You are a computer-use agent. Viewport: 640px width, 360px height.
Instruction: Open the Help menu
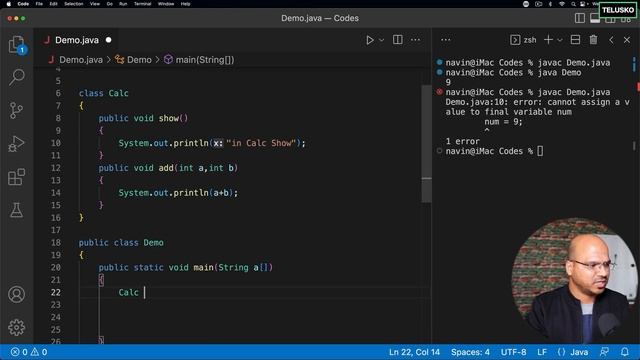(186, 4)
